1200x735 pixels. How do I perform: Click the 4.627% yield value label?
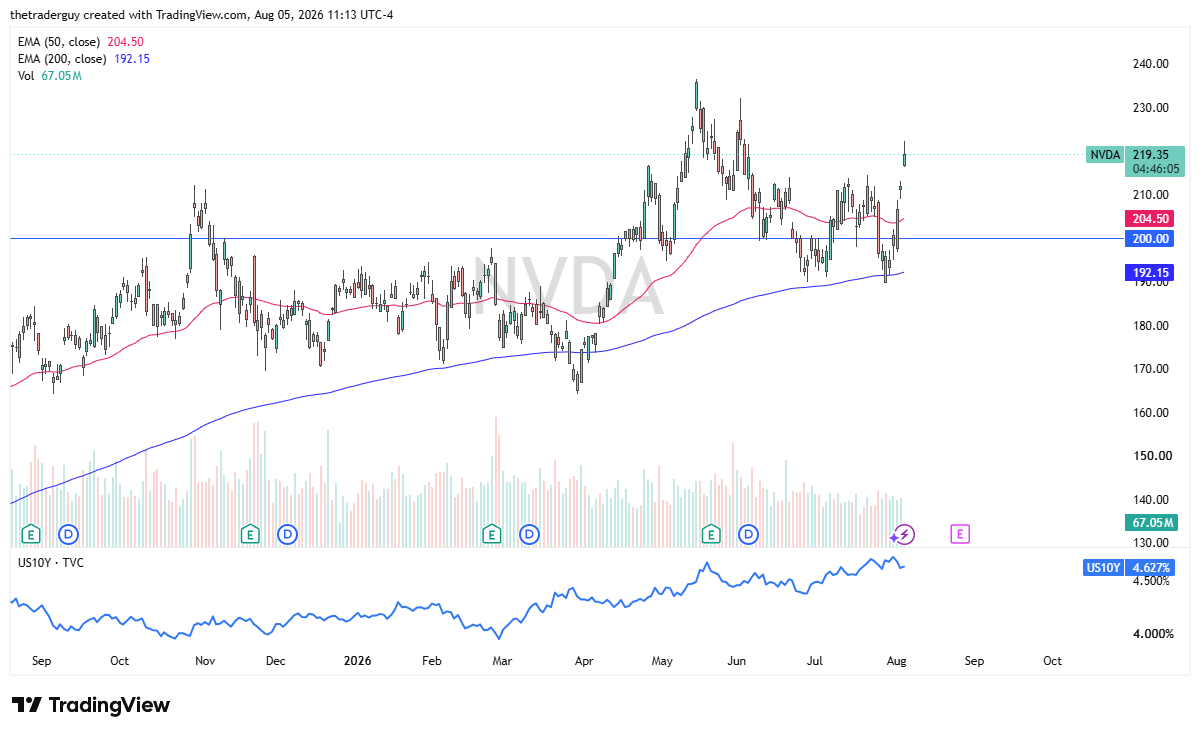click(x=1150, y=568)
